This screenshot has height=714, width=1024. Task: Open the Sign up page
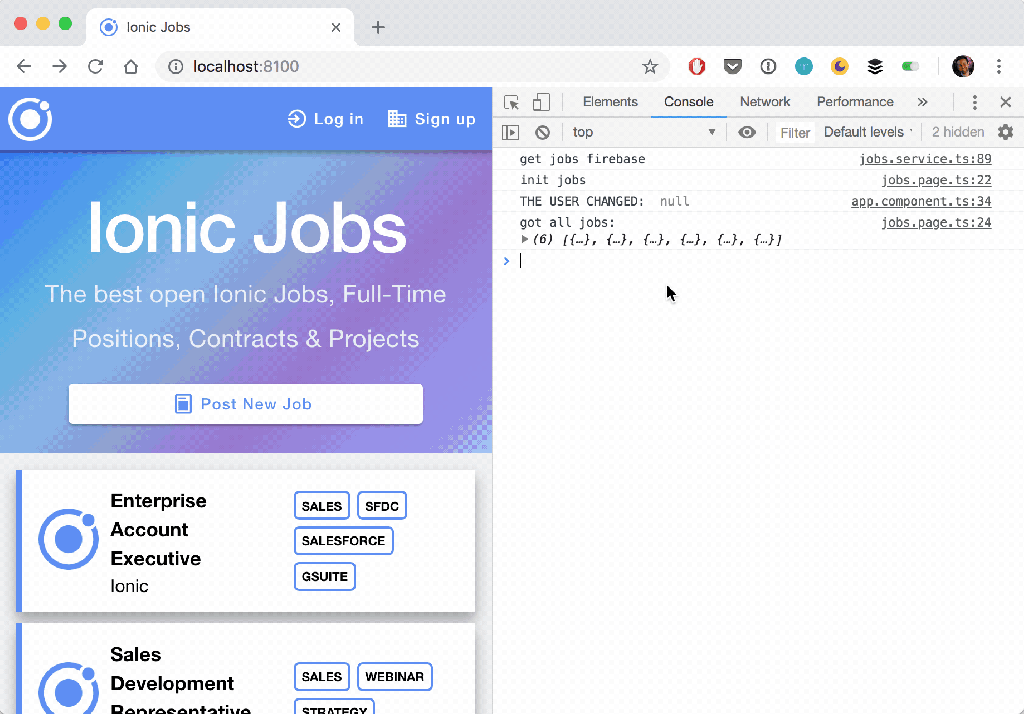[431, 119]
